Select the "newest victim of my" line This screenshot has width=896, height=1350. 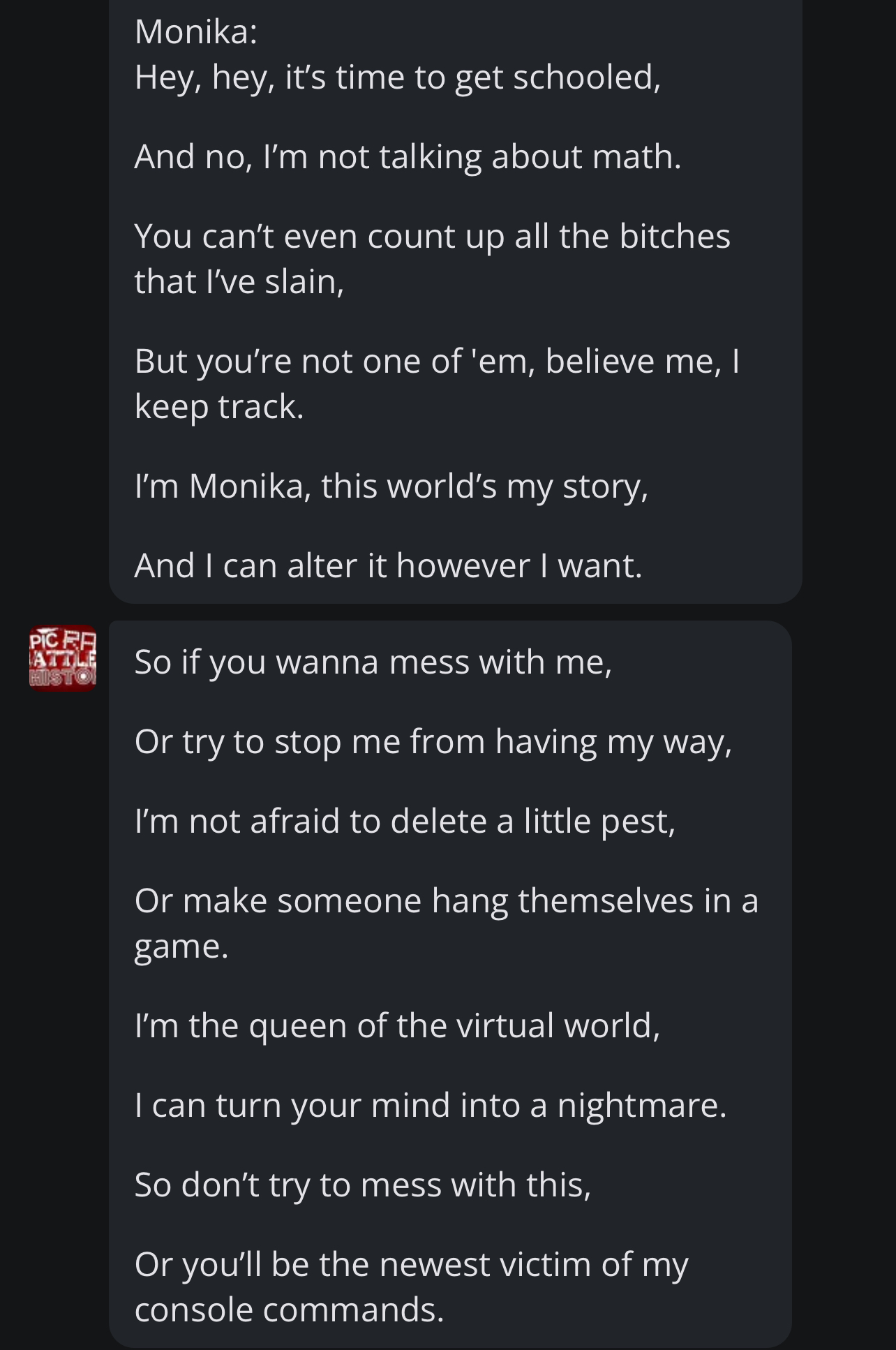click(411, 1265)
